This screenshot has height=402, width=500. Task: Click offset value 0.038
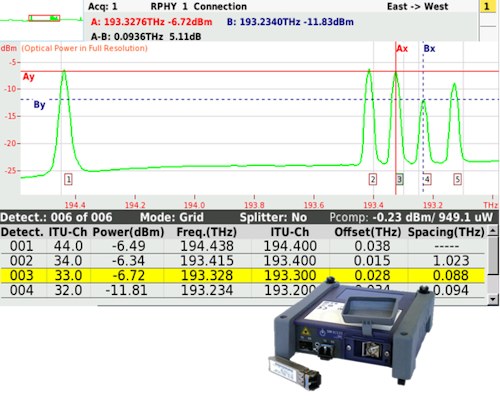click(x=372, y=246)
